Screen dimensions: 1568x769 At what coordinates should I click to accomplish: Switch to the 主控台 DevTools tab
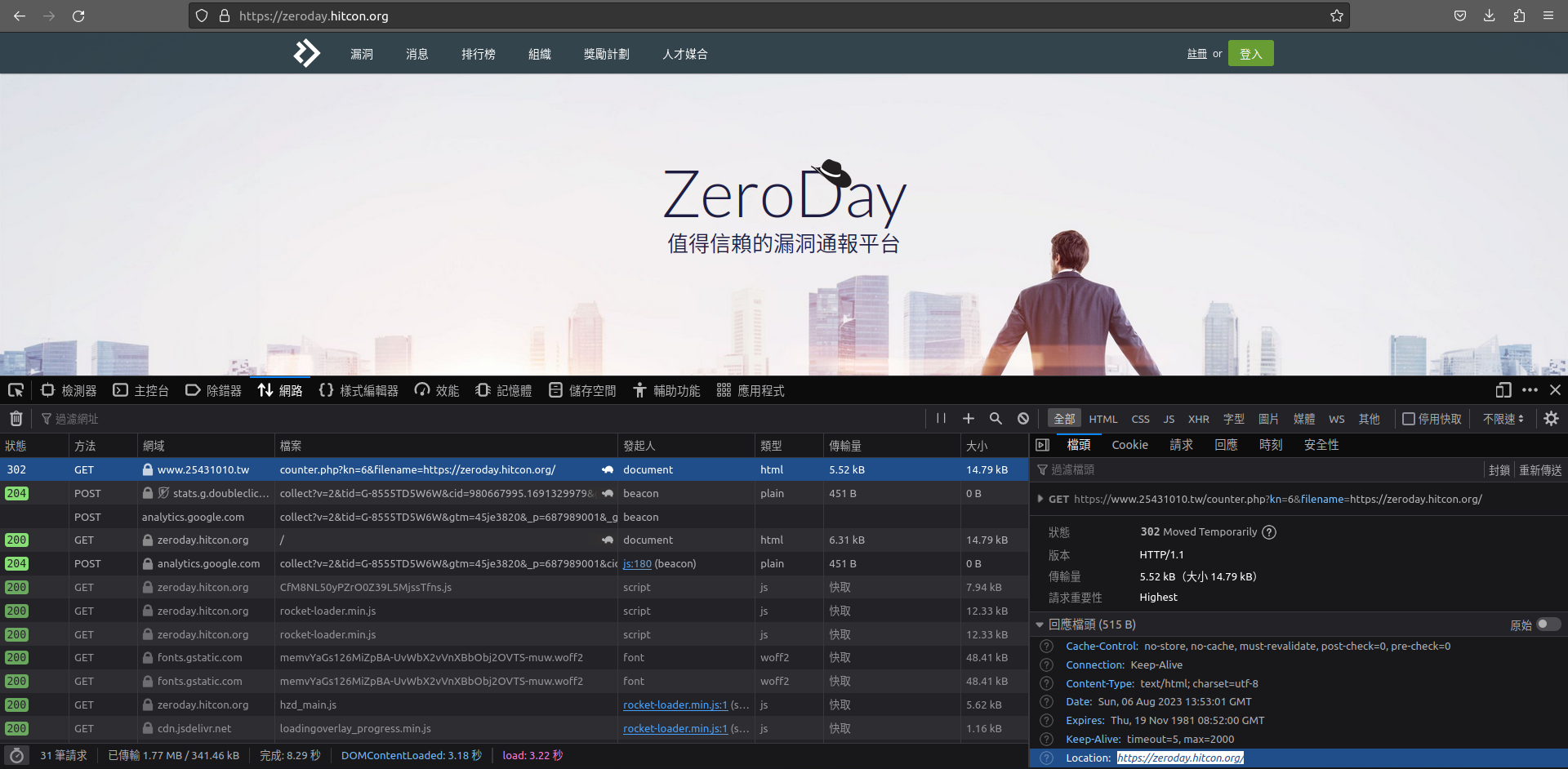[x=140, y=390]
